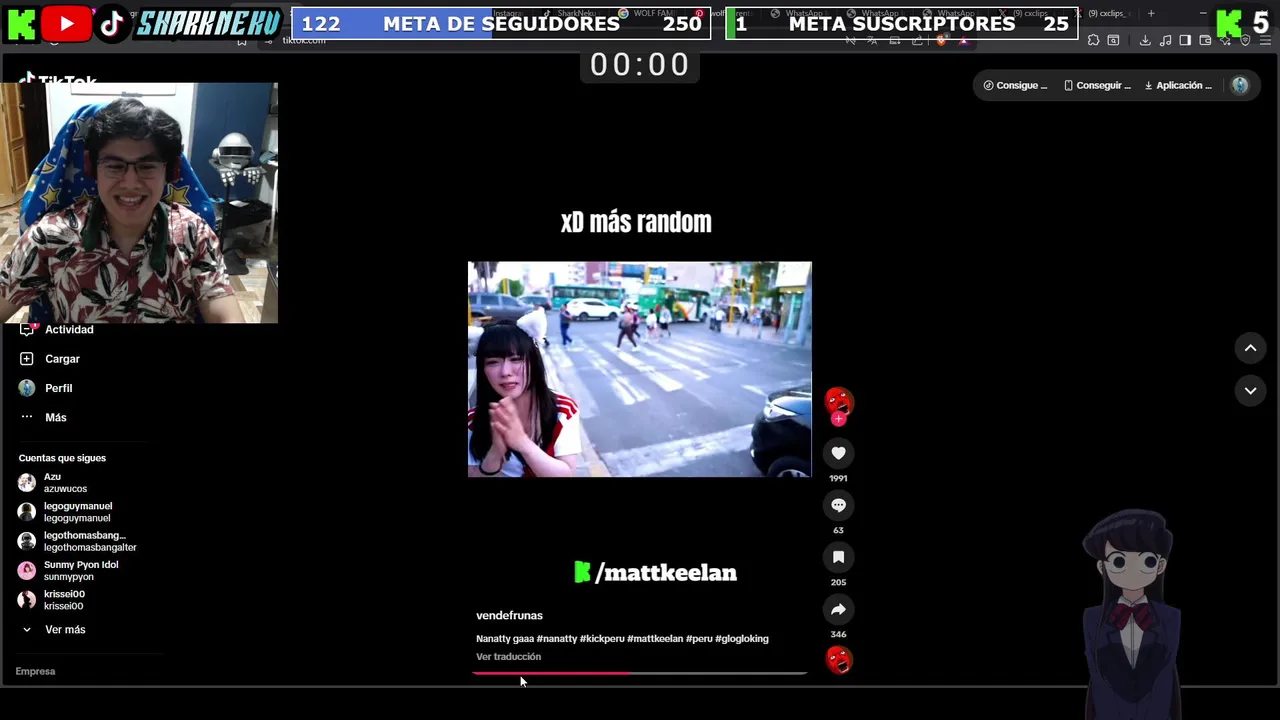Click hashtag #glogloking in caption

(x=742, y=639)
